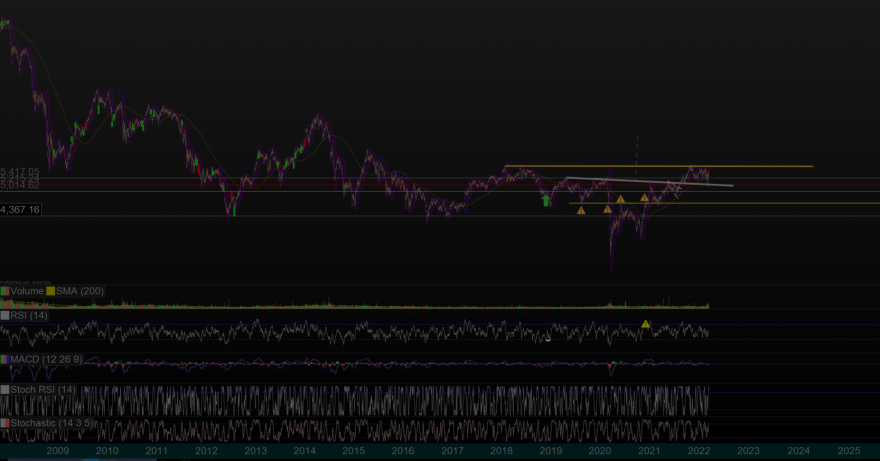Click the 2023 year label on time axis
This screenshot has width=880, height=461.
[x=748, y=451]
